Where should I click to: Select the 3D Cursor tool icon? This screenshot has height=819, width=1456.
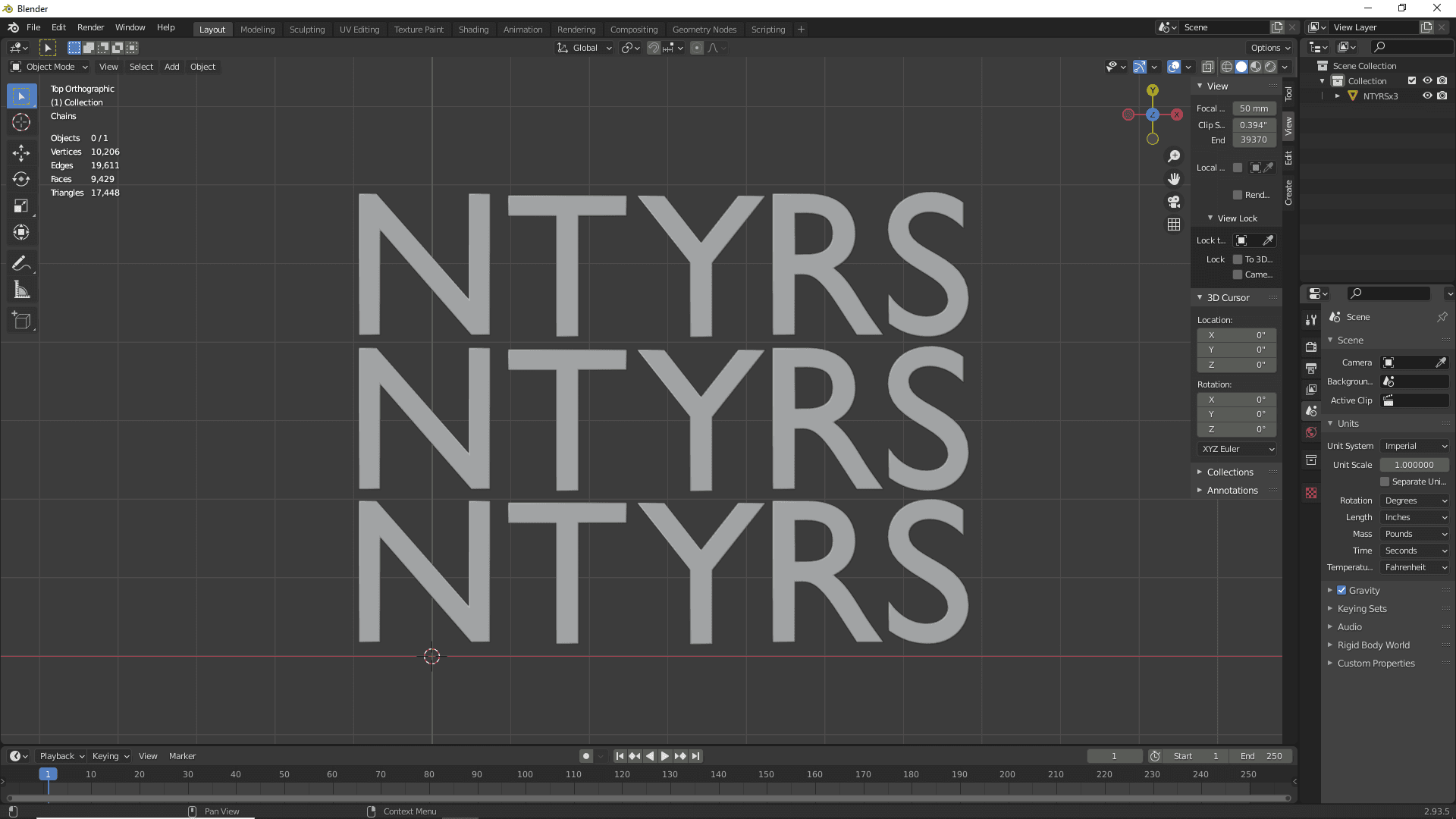coord(22,121)
